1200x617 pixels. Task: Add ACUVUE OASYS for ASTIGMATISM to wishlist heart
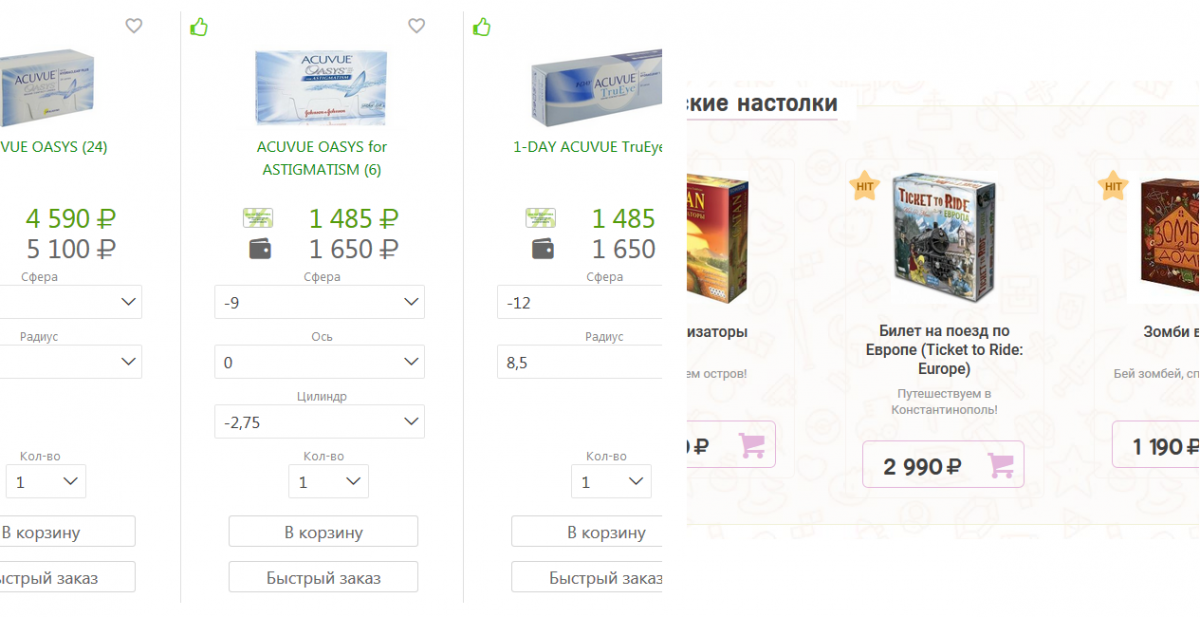[417, 26]
